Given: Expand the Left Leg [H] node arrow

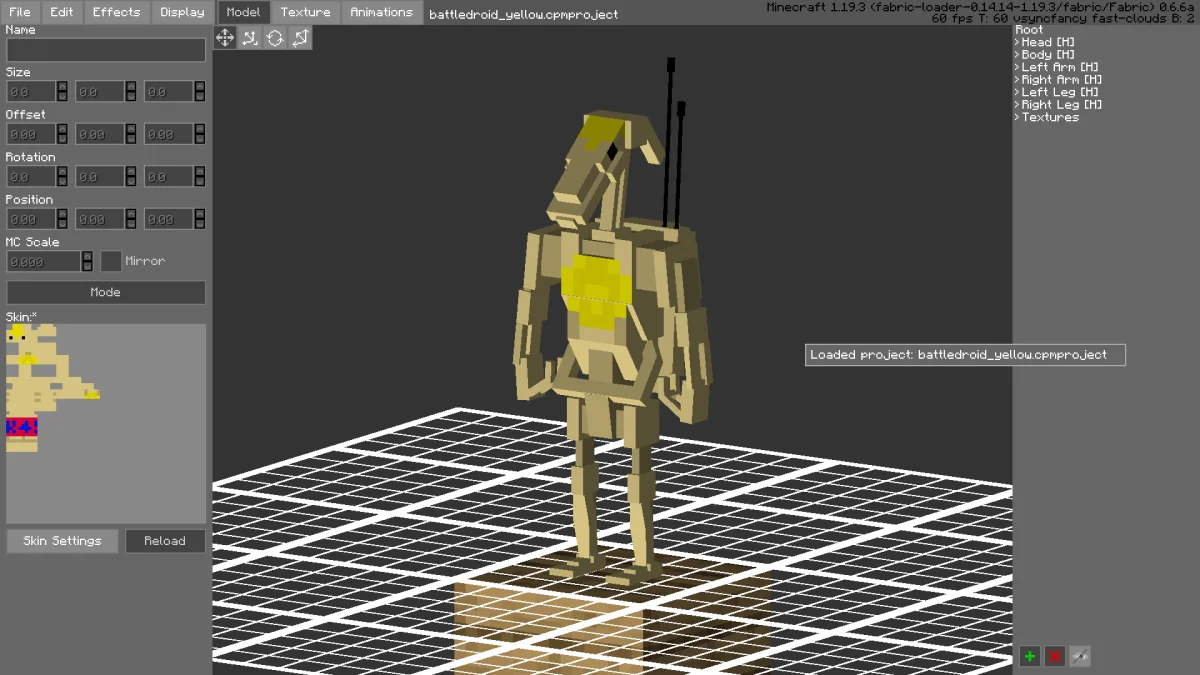Looking at the screenshot, I should coord(1017,92).
